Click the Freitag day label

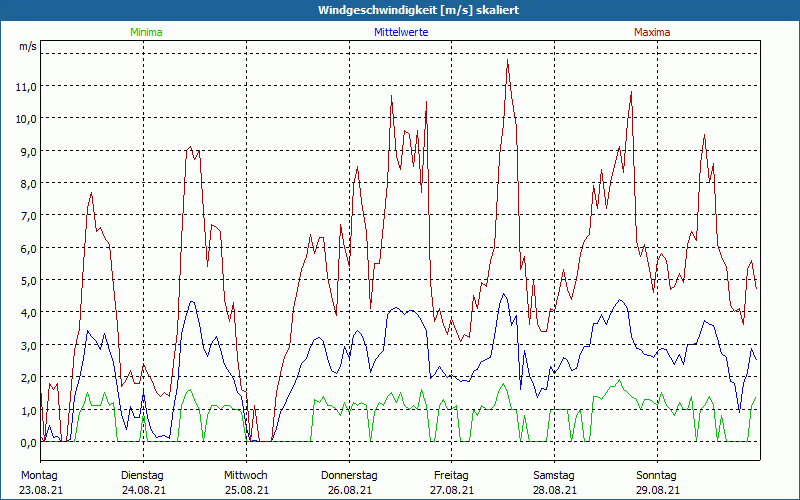tap(451, 476)
